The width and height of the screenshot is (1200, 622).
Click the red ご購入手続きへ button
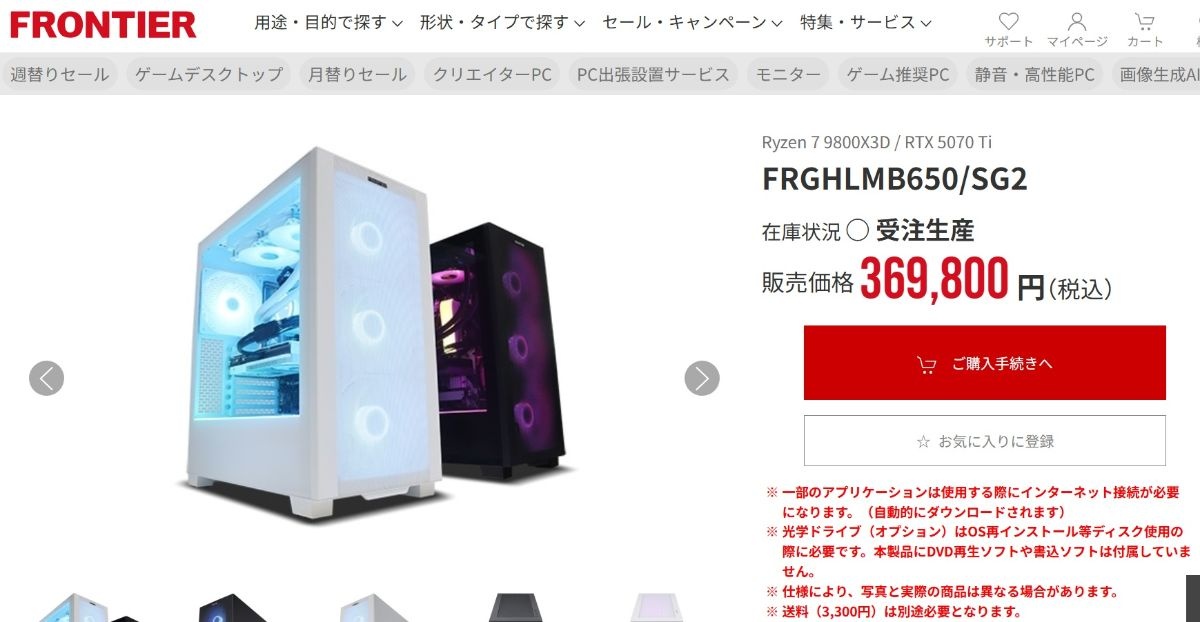click(985, 363)
